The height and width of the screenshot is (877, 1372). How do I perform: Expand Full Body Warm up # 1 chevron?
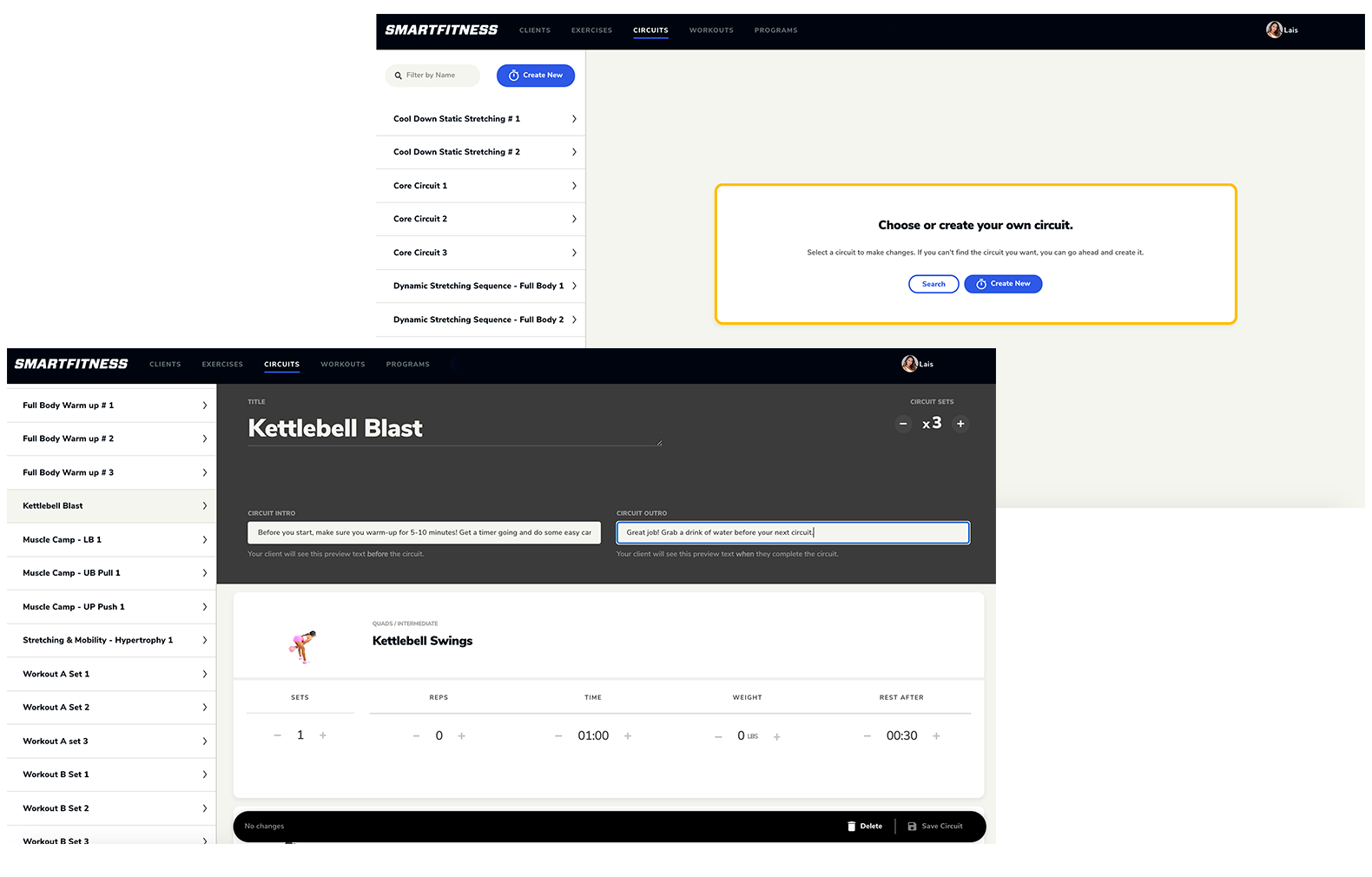[205, 406]
